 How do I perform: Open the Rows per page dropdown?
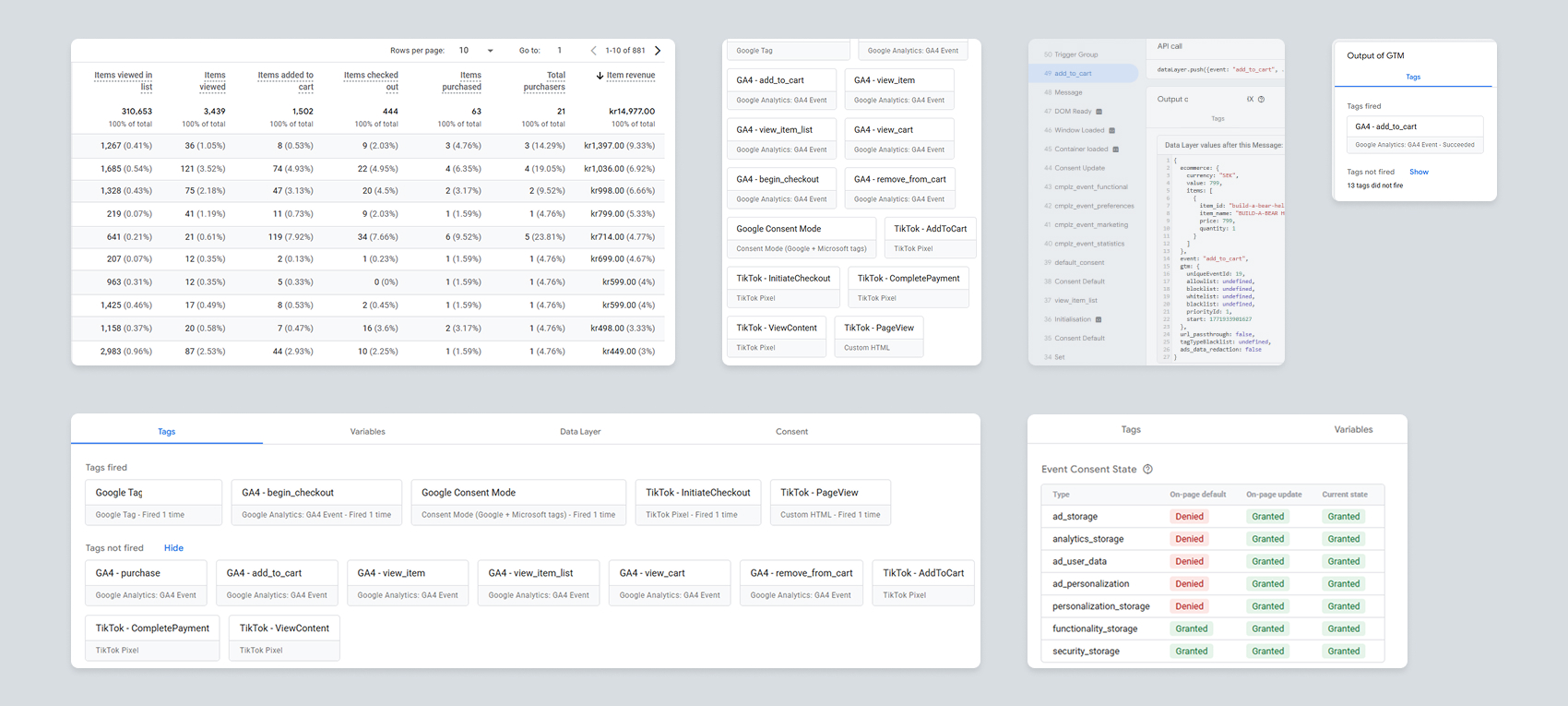coord(477,51)
